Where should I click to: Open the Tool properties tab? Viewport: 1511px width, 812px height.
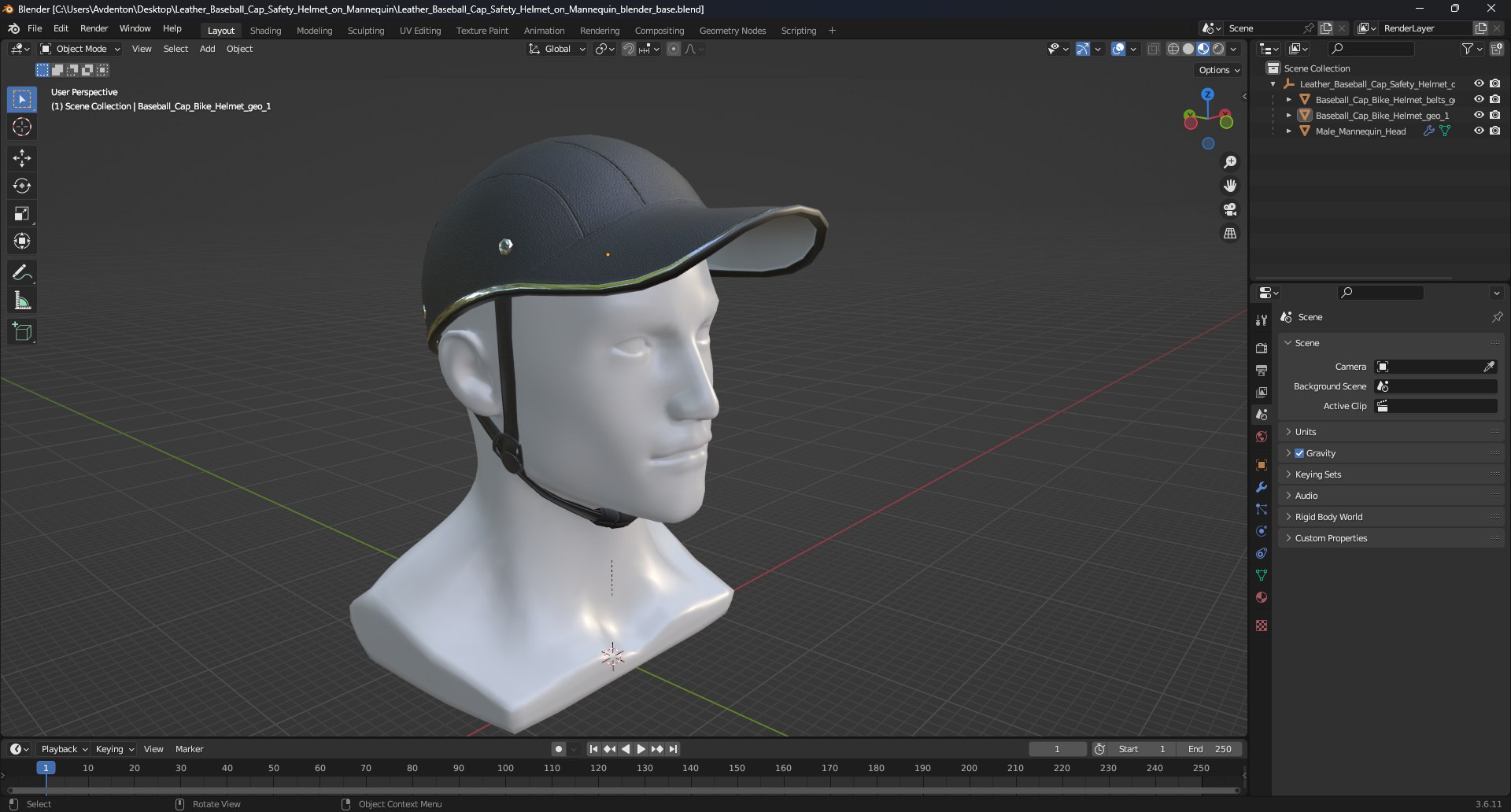1262,320
